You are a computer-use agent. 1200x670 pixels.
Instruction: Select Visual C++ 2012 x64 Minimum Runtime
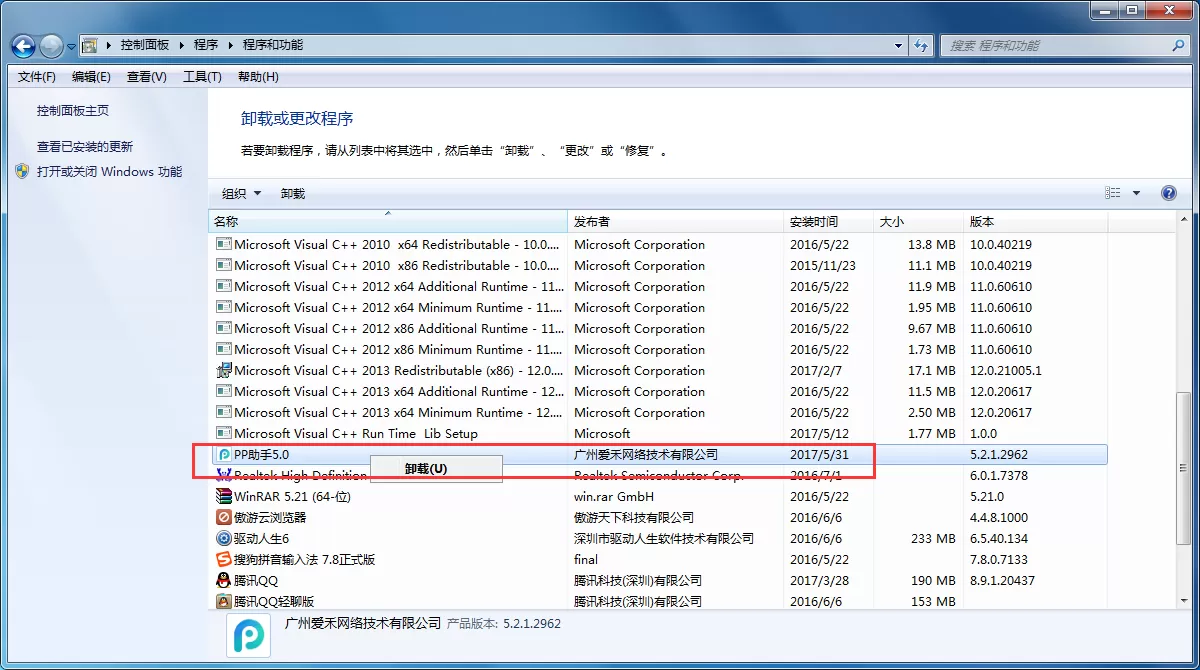click(399, 307)
